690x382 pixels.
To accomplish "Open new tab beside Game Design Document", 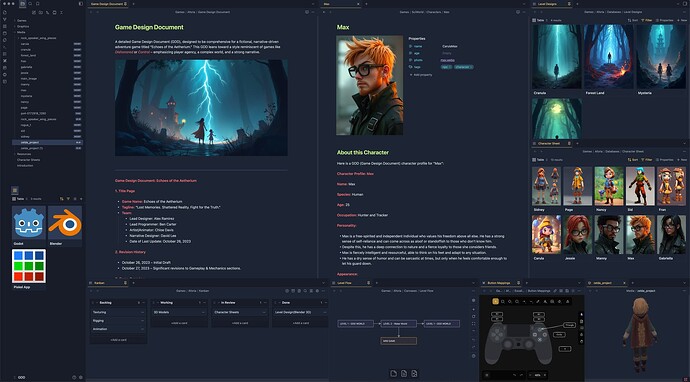I will 133,4.
